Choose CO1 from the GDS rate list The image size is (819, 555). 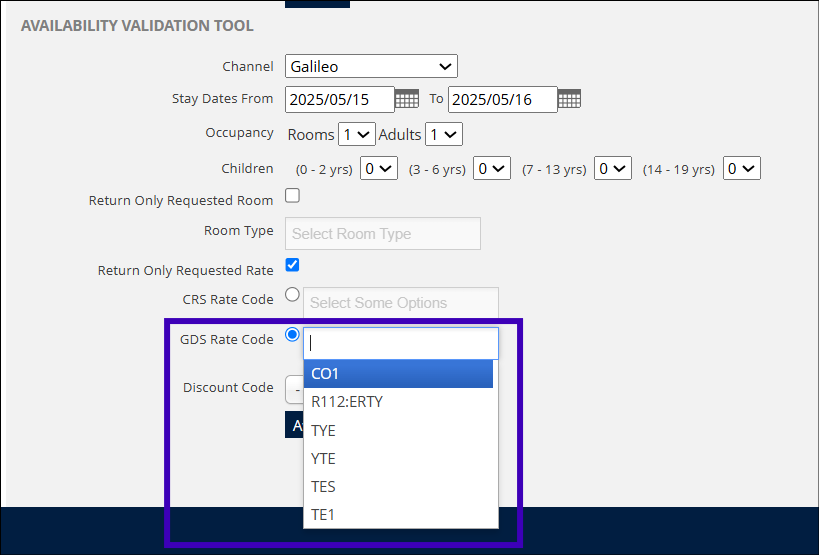tap(399, 374)
